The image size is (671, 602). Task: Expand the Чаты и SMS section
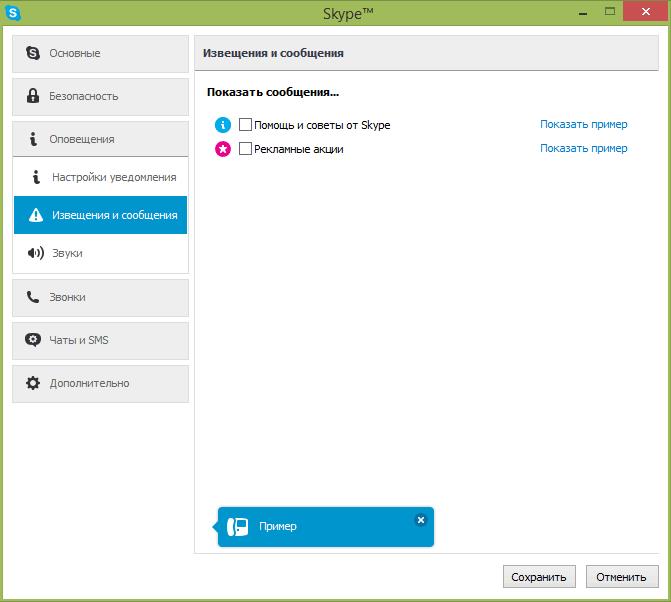100,340
